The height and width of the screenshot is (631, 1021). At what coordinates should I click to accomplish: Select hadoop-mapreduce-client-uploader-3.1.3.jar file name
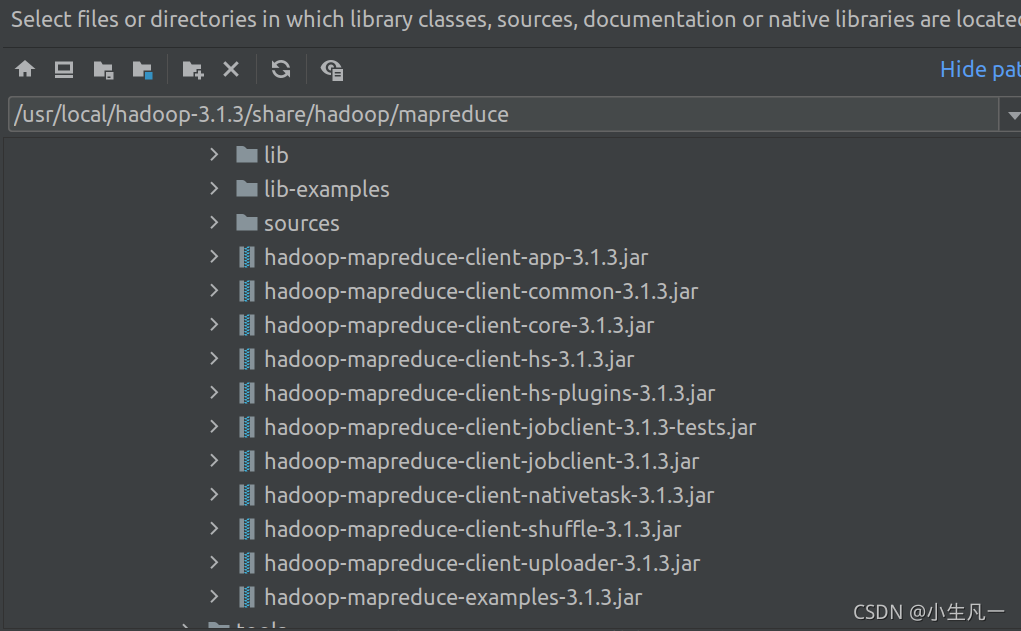[482, 563]
